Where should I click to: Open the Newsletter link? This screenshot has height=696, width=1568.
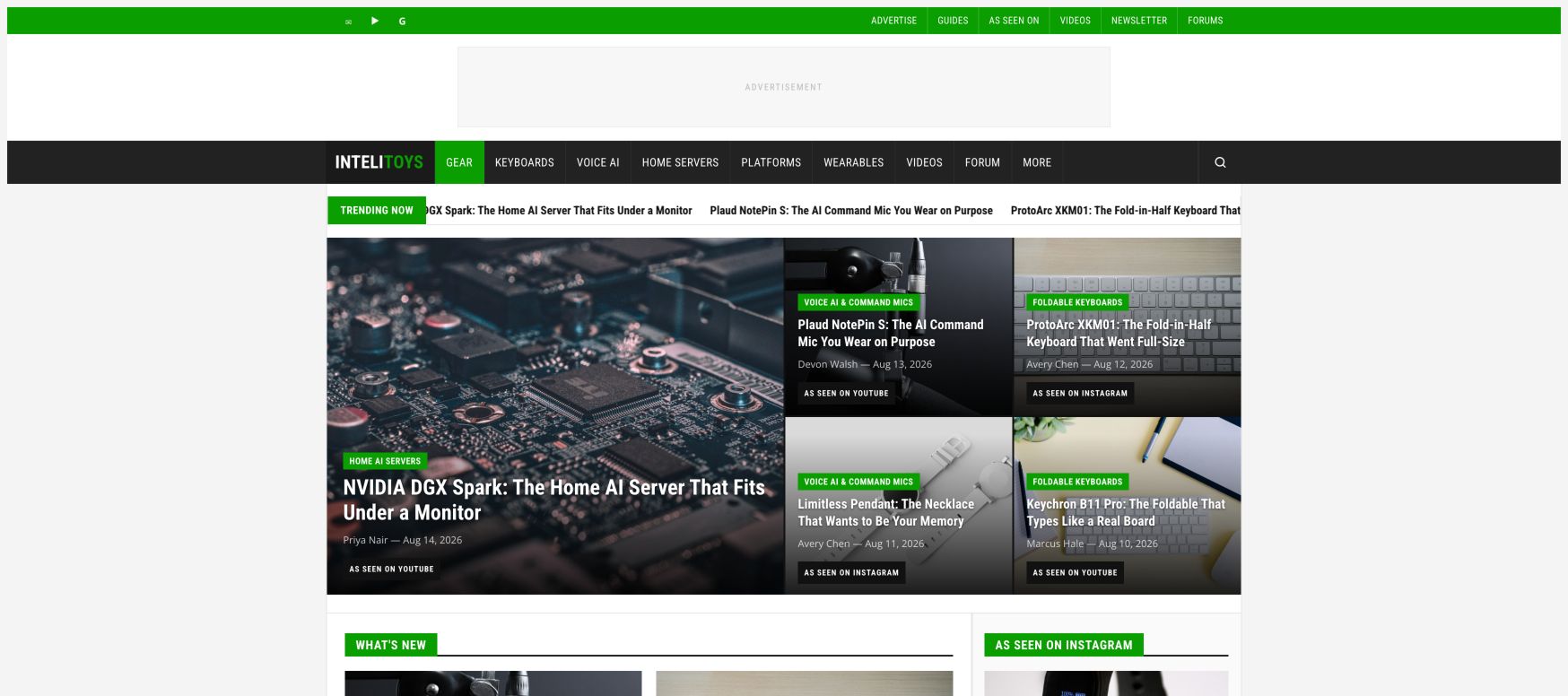[x=1139, y=21]
